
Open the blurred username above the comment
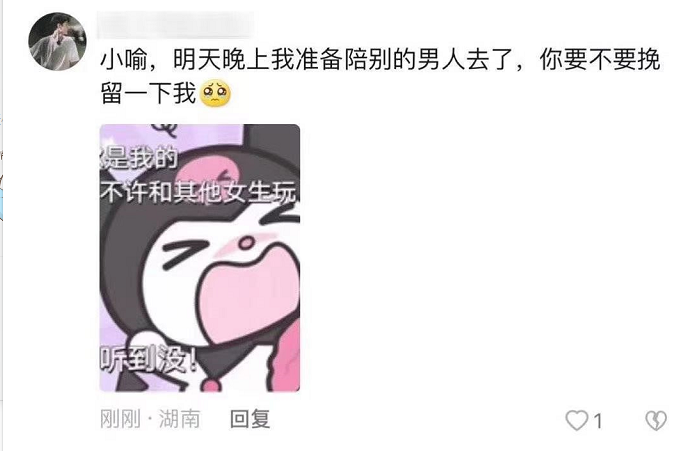tap(175, 25)
